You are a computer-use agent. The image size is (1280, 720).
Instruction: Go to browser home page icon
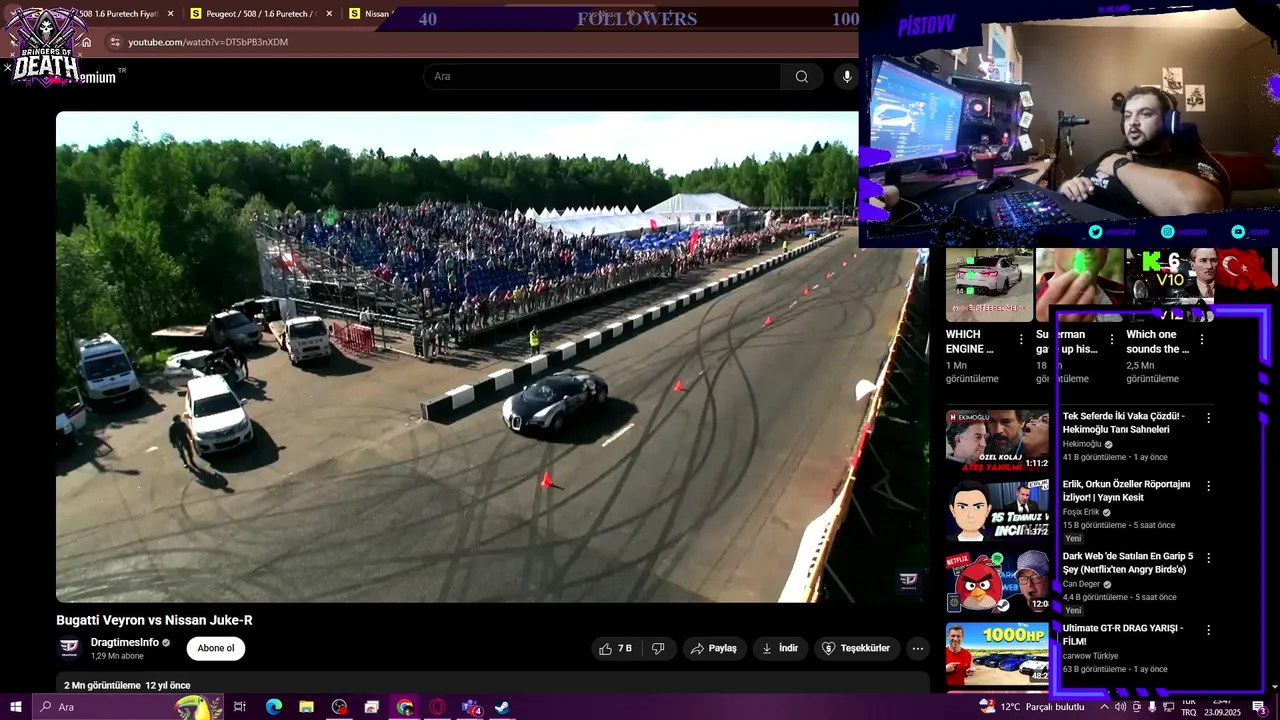point(87,42)
